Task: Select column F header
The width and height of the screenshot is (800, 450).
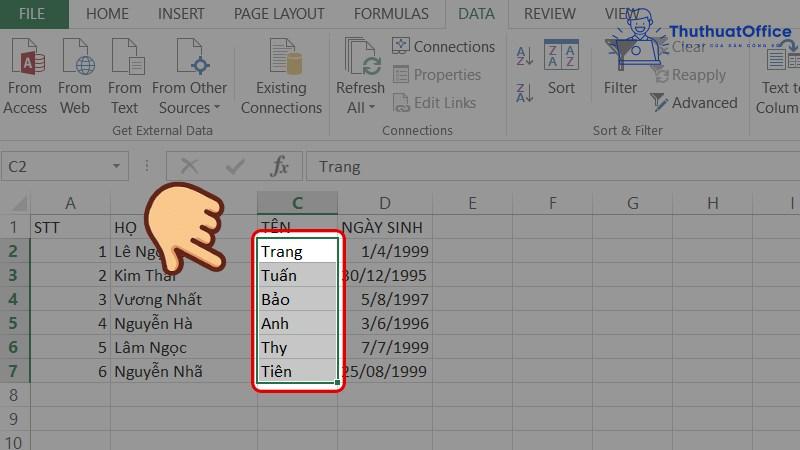Action: click(x=553, y=203)
